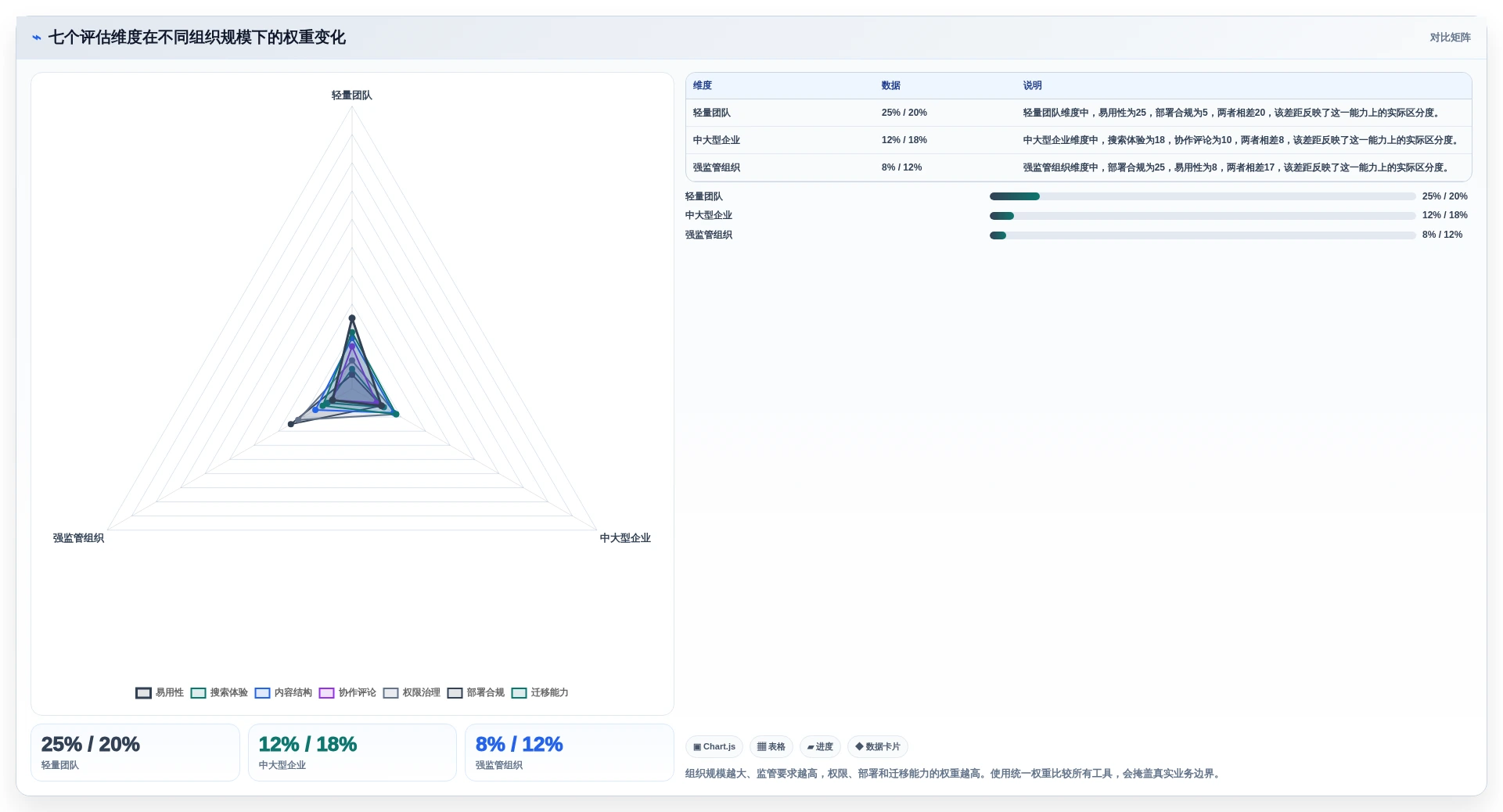Open the 25% / 20% 轻量团队 card
1503x812 pixels.
click(x=135, y=753)
